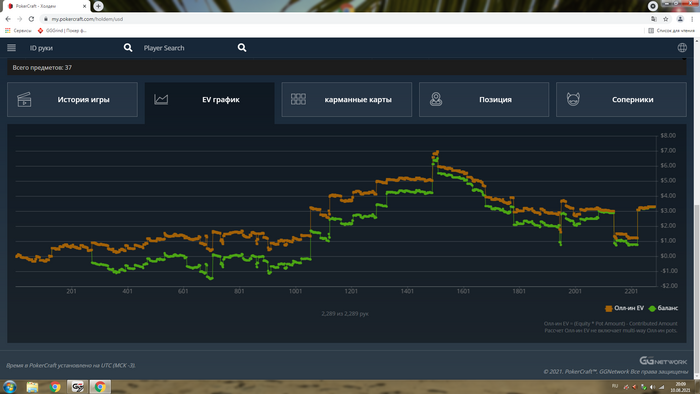This screenshot has height=394, width=700.
Task: Click the address bar URL my.pokercraft.com
Action: [x=87, y=19]
